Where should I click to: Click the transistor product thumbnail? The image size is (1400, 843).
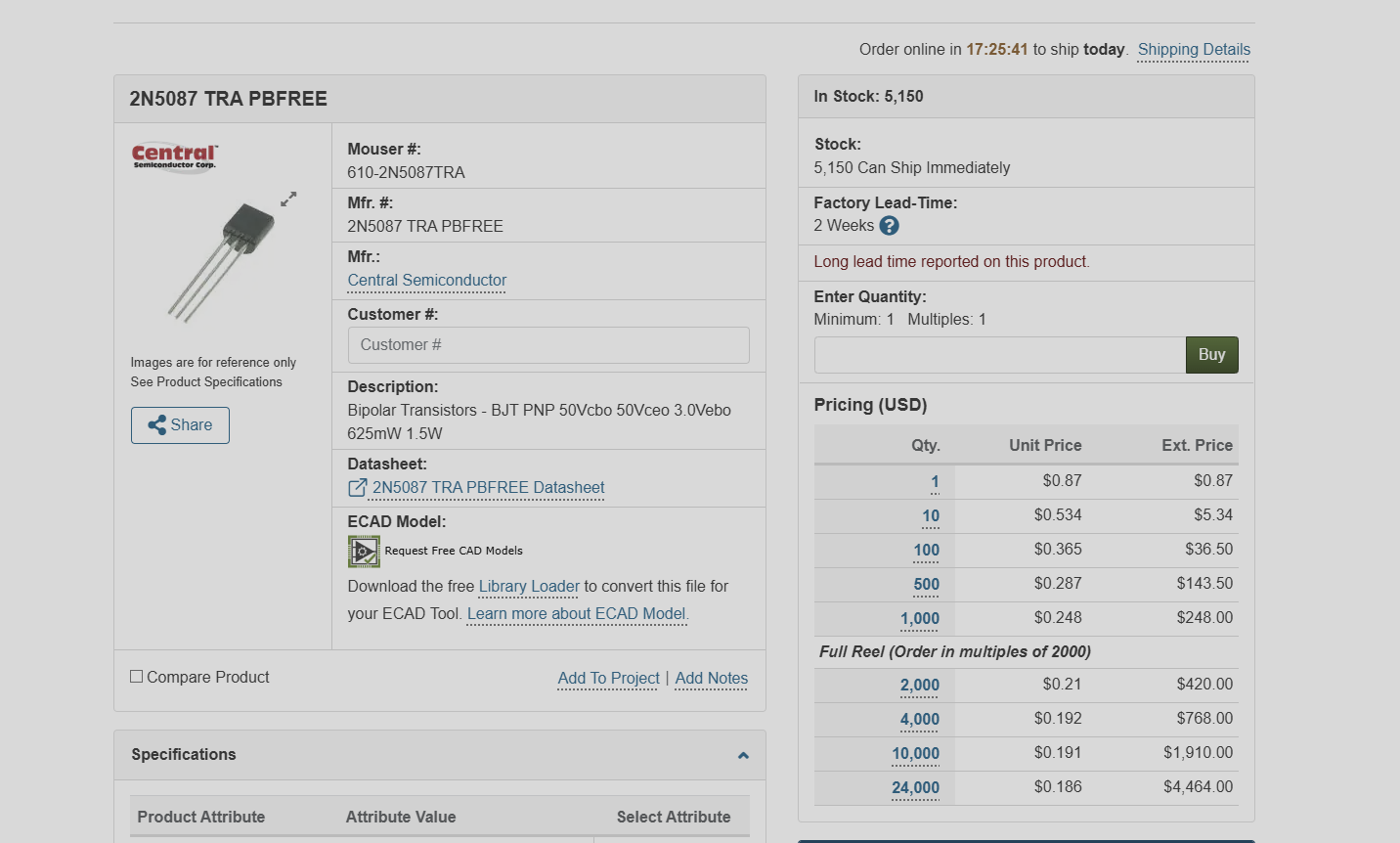(x=222, y=261)
